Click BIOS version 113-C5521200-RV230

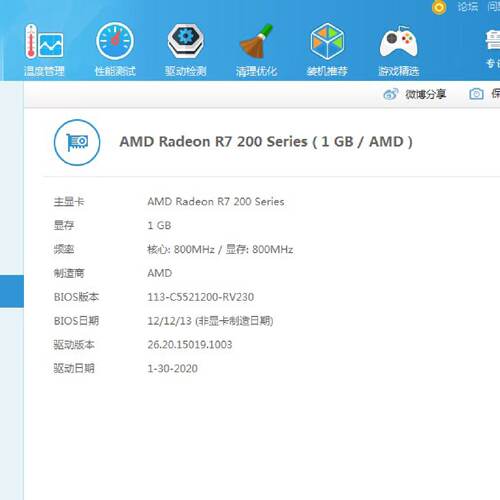pos(201,297)
